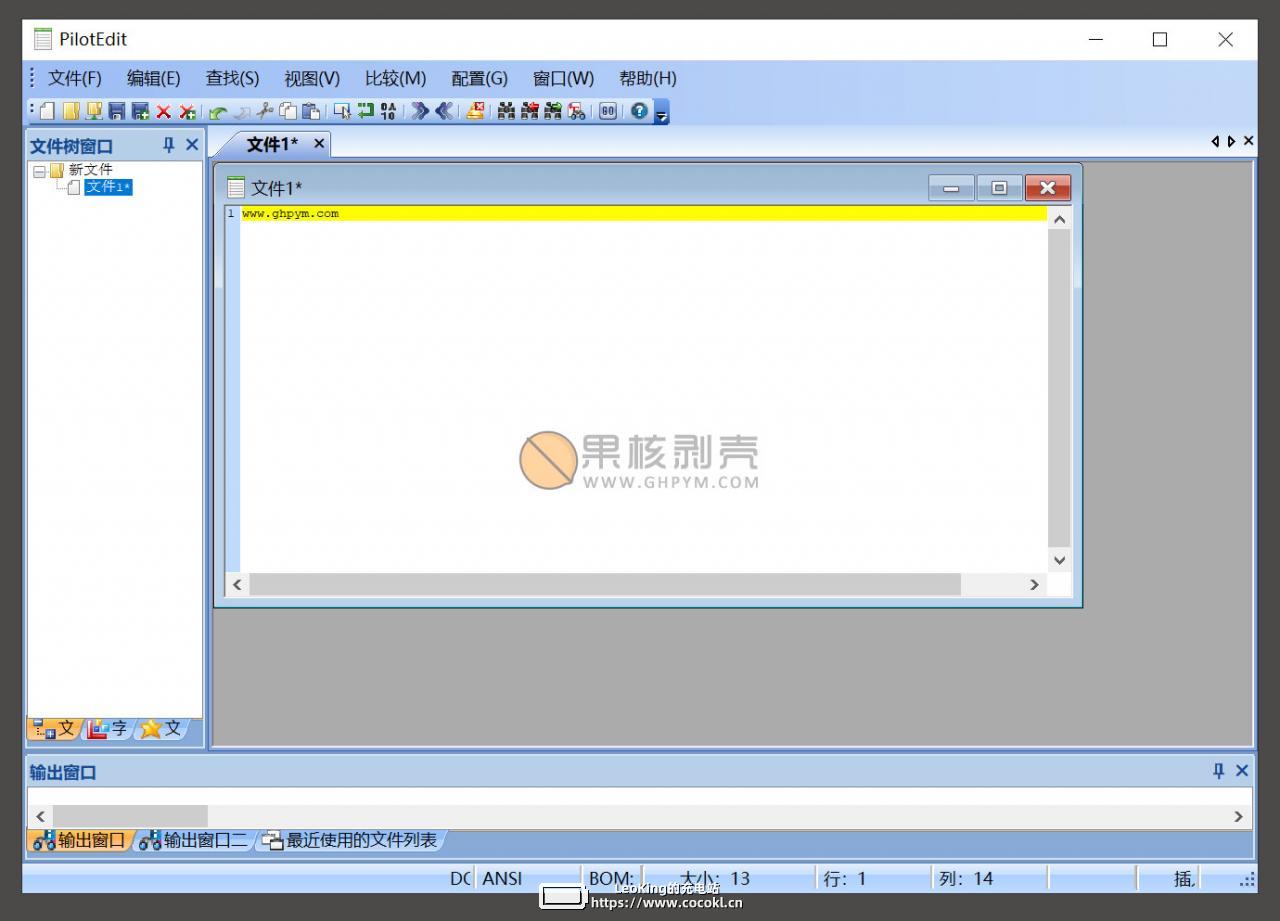Close the active document using the tab bar X

pyautogui.click(x=1248, y=142)
